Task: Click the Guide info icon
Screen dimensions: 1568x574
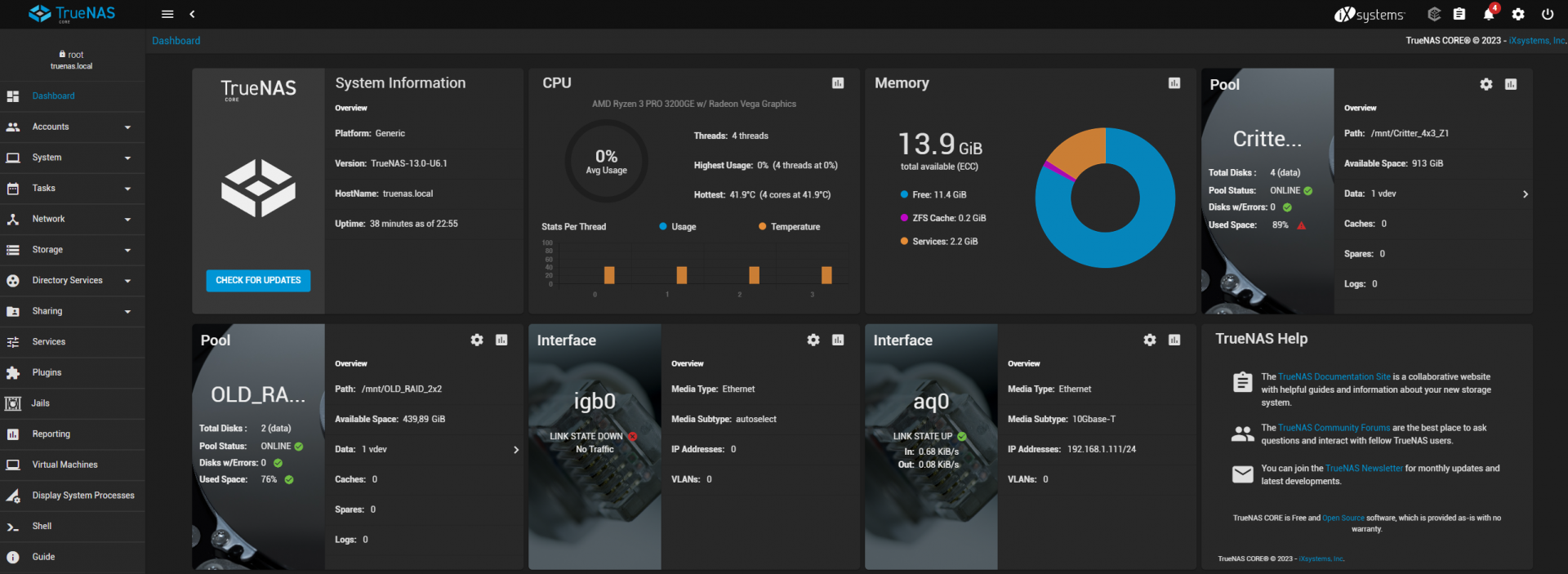Action: point(13,557)
